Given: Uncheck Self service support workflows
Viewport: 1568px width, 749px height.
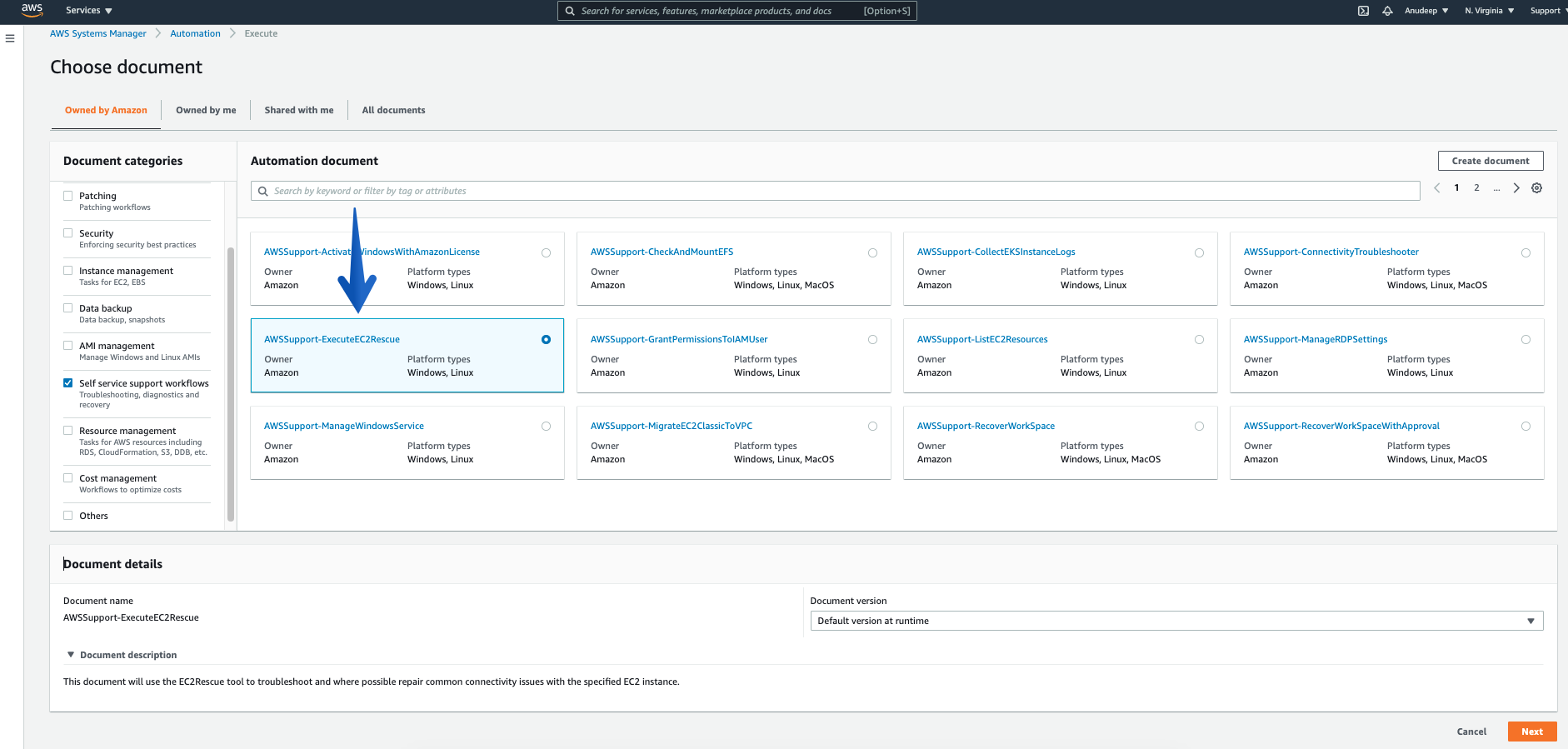Looking at the screenshot, I should (68, 383).
